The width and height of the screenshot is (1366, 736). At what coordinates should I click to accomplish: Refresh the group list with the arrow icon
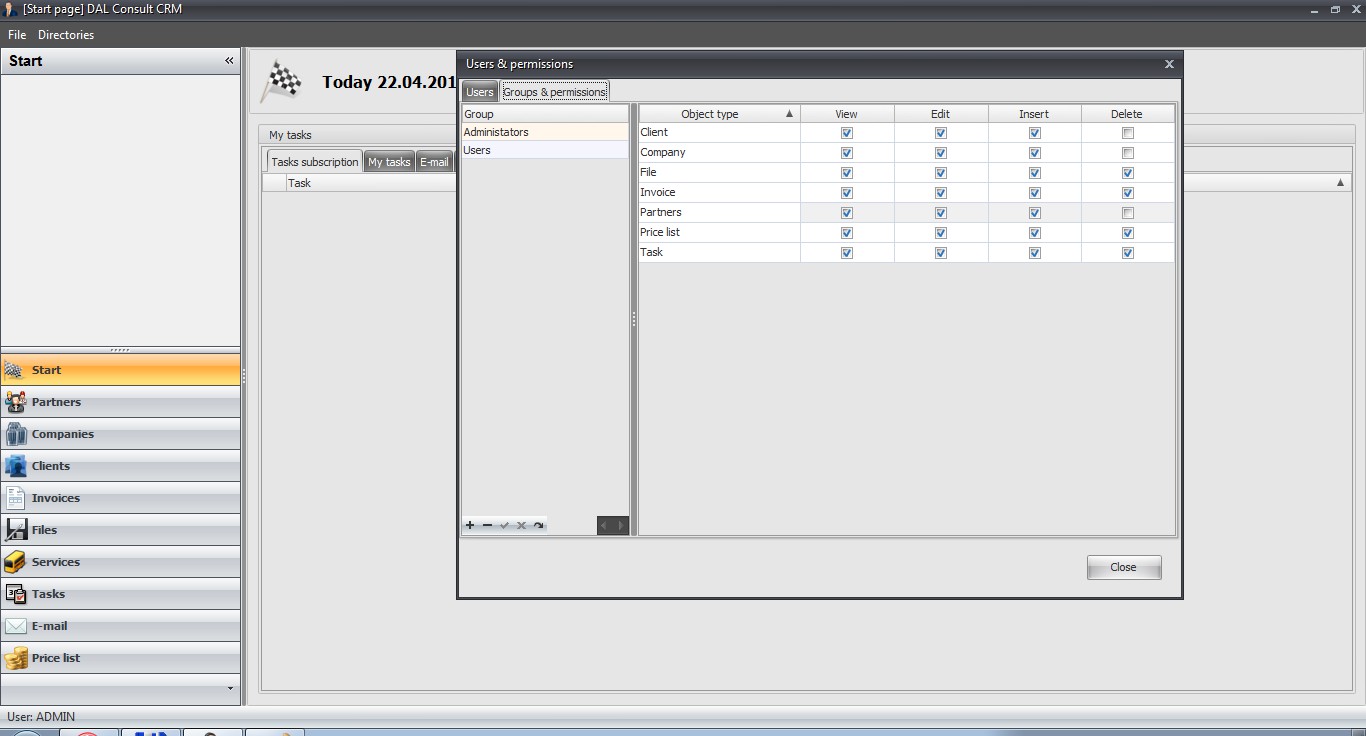click(538, 525)
